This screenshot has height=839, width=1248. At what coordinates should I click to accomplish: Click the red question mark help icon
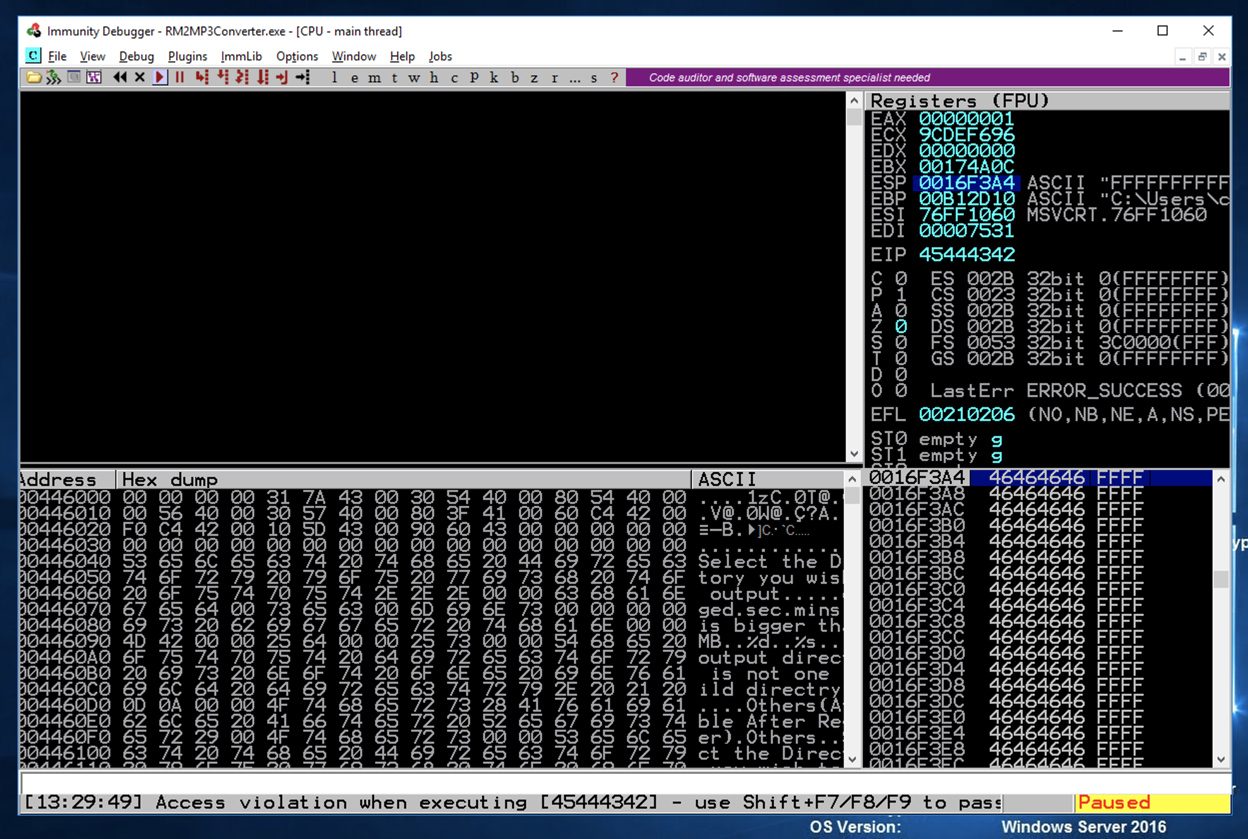[614, 77]
